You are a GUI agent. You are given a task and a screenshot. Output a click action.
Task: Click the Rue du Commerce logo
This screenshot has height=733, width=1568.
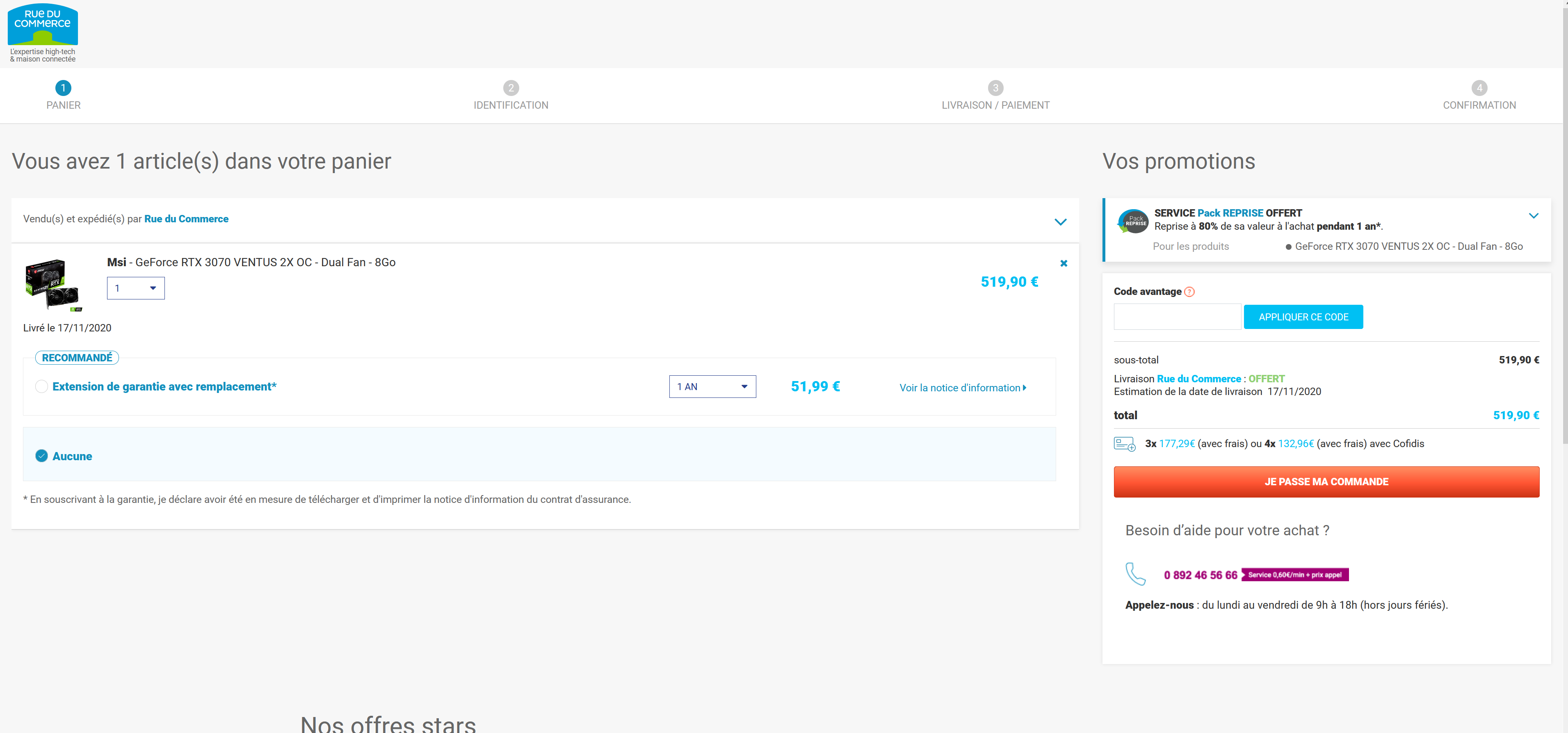tap(43, 33)
